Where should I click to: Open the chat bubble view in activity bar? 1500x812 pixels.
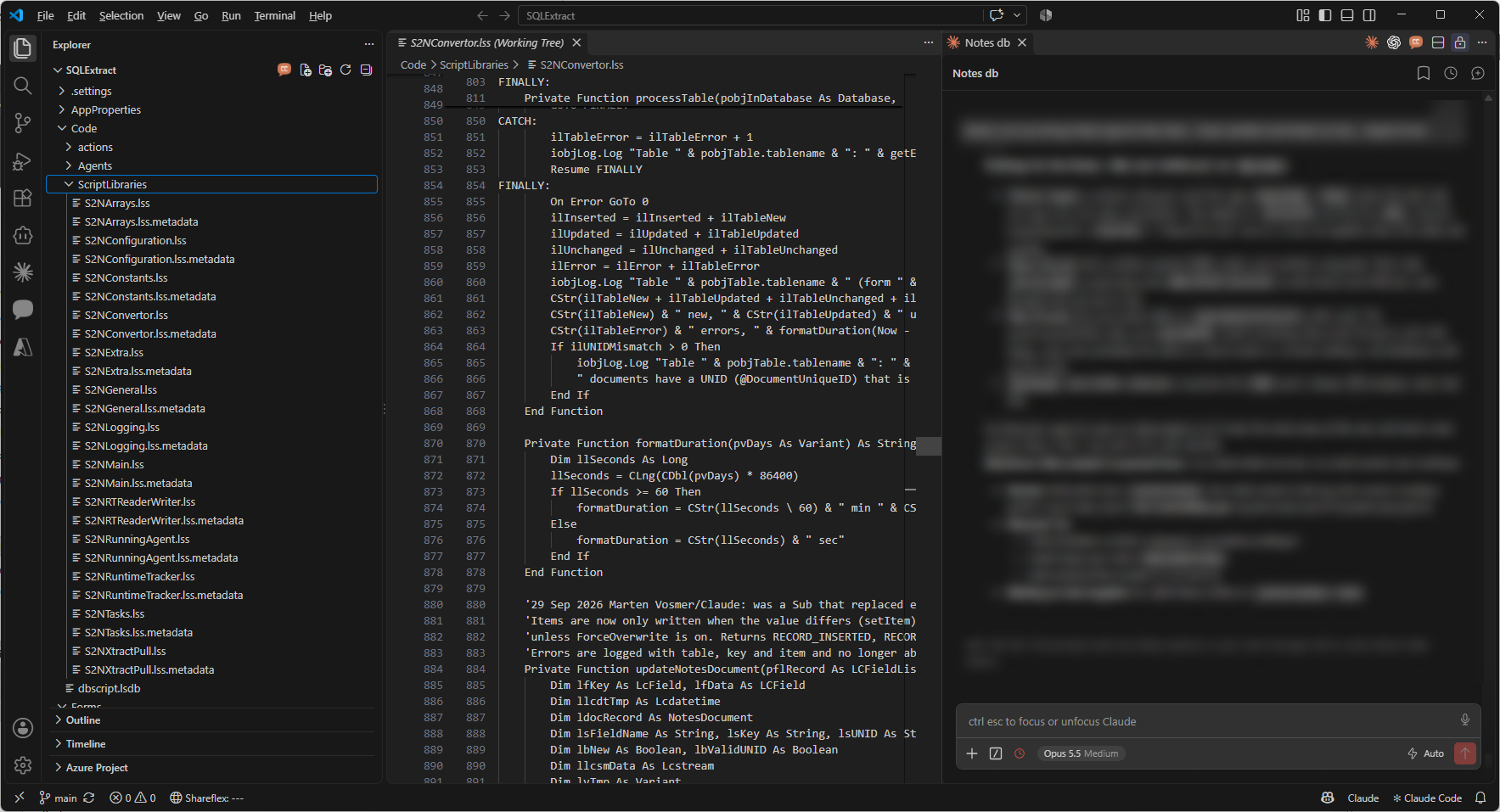tap(23, 310)
